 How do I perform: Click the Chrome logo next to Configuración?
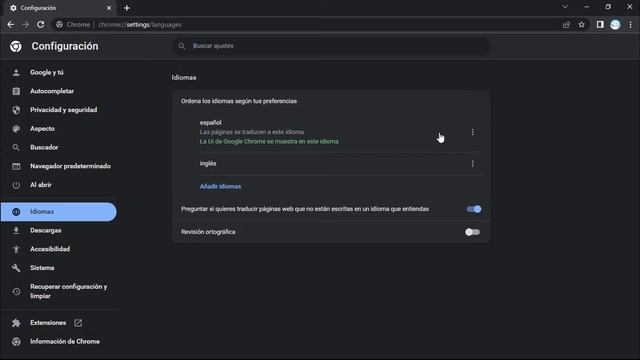(x=16, y=46)
